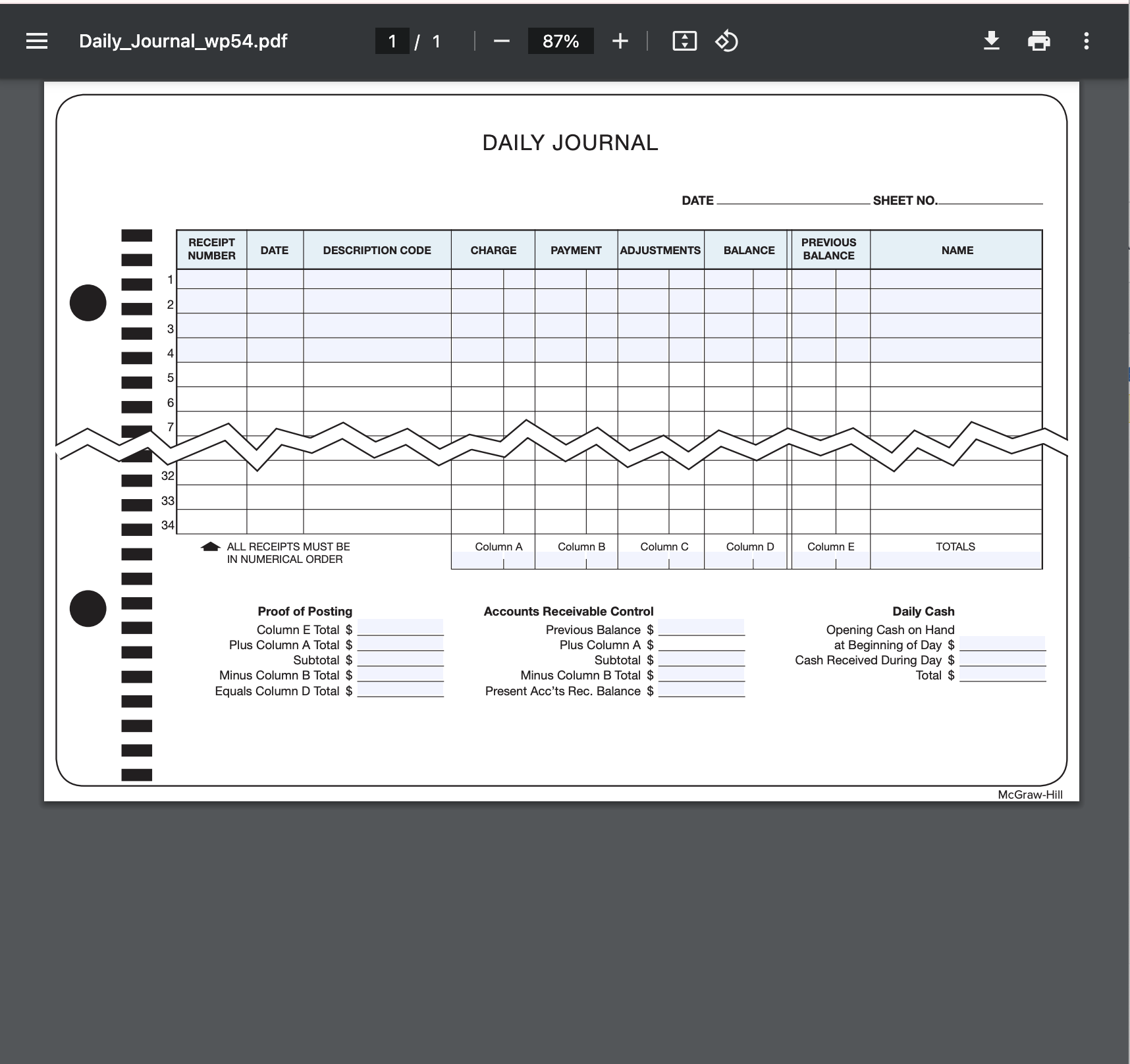Click the Accounts Receivable Previous Balance field

pos(701,627)
